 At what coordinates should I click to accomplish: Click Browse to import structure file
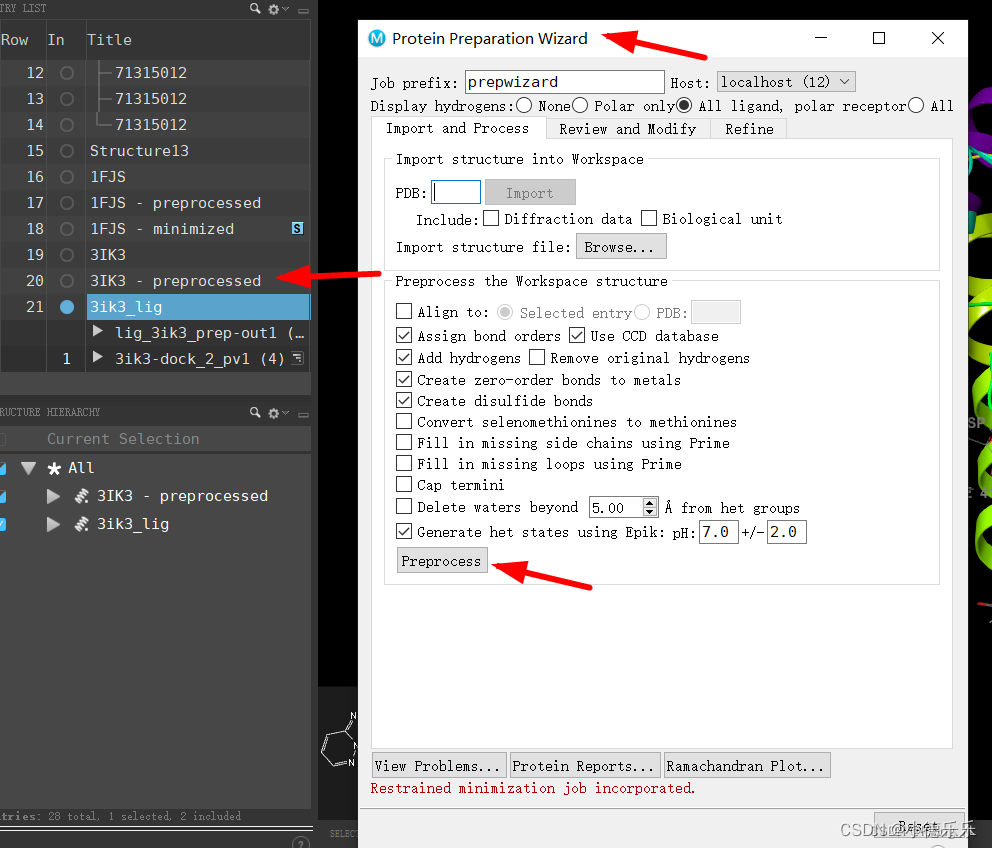click(x=621, y=247)
